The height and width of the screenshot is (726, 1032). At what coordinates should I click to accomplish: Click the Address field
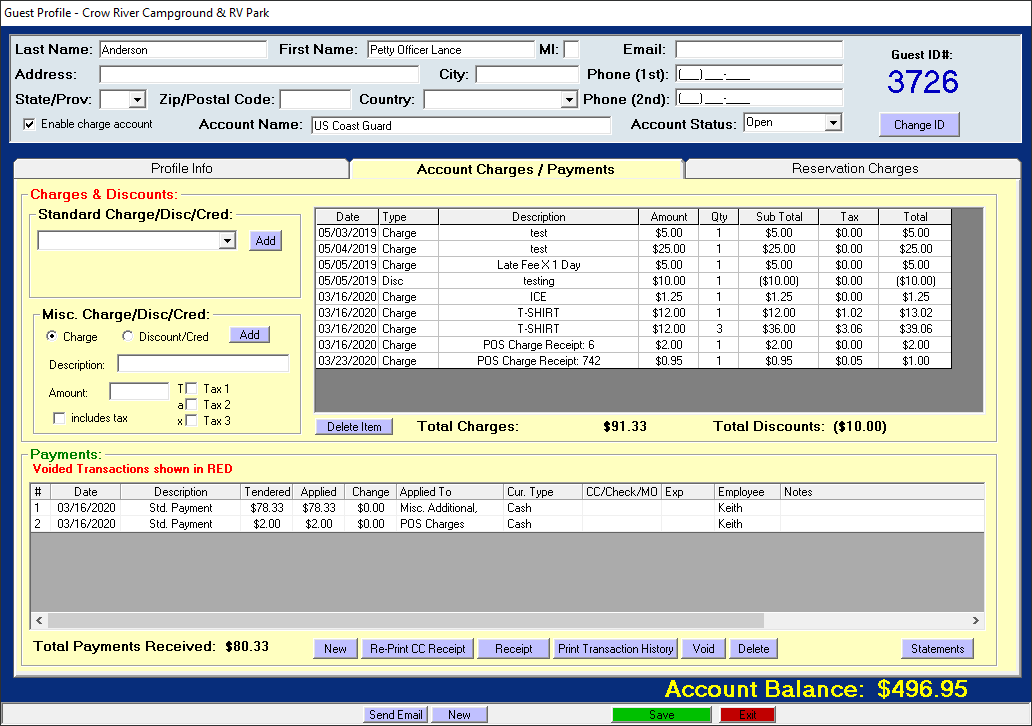pyautogui.click(x=259, y=74)
